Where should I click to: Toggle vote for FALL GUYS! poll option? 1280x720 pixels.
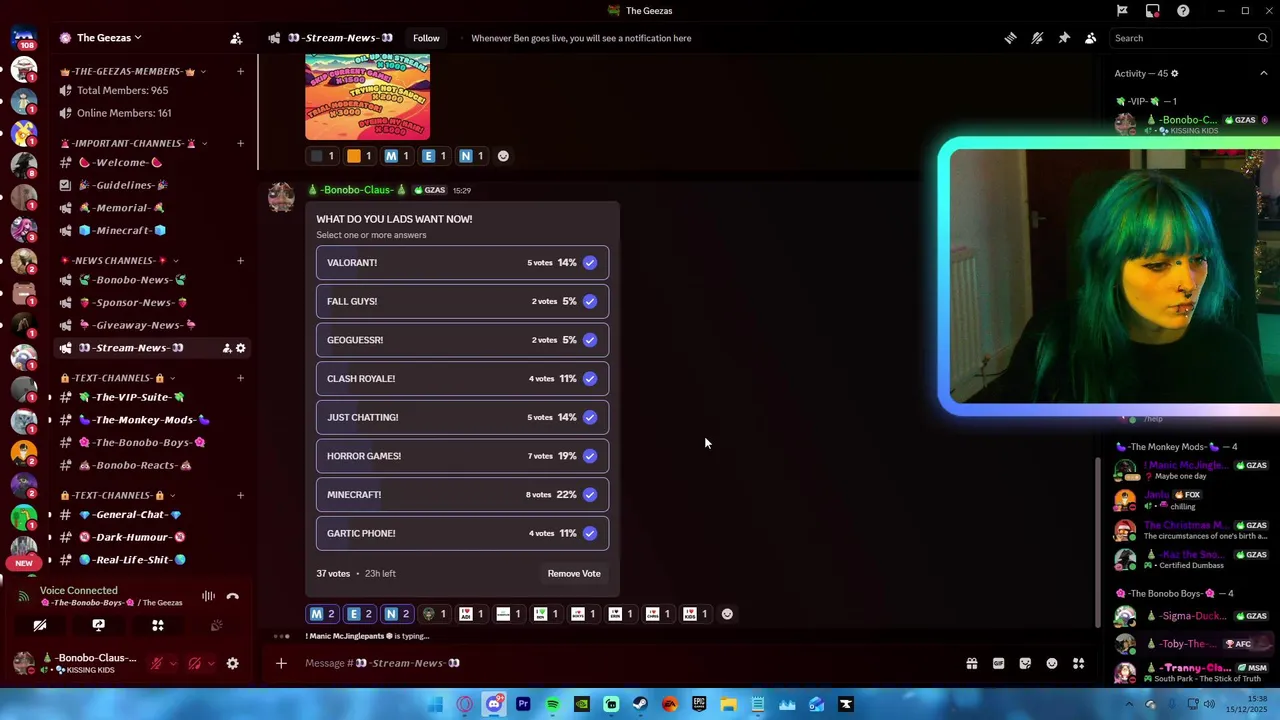click(x=462, y=301)
